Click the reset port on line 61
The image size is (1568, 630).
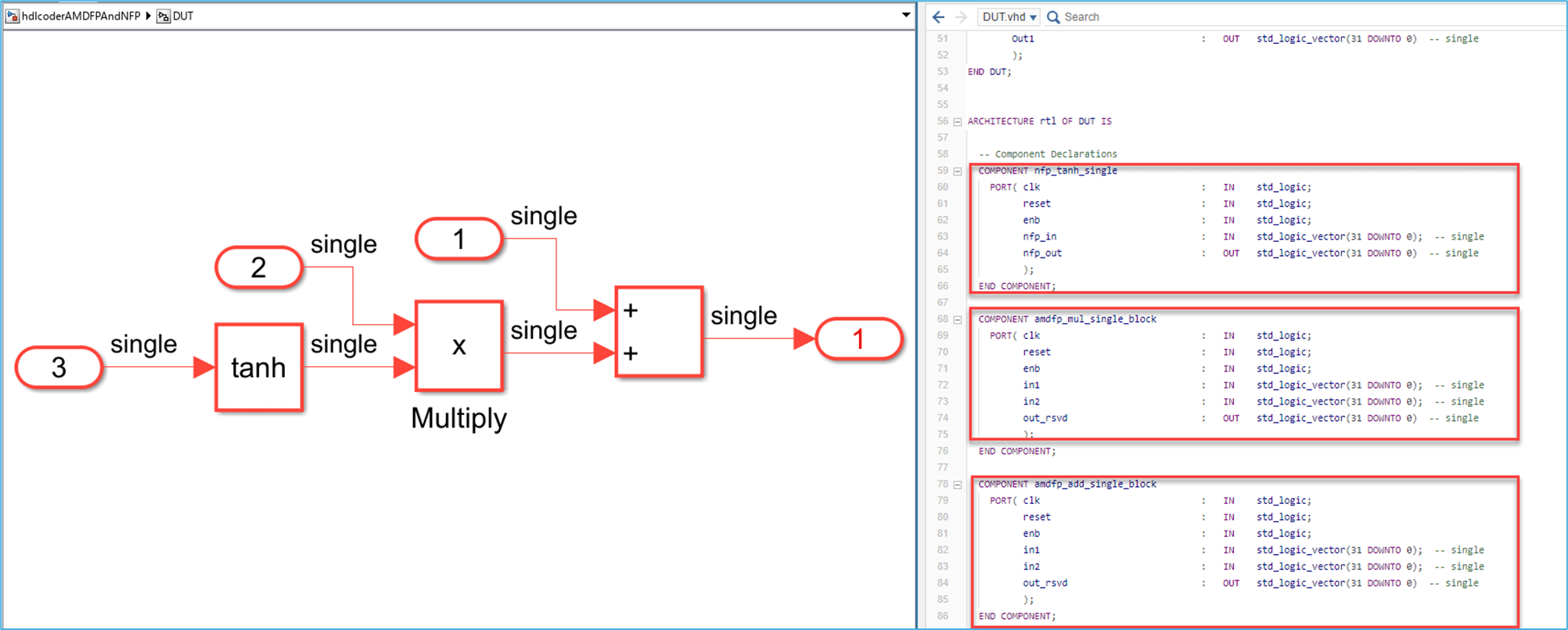[1167, 203]
